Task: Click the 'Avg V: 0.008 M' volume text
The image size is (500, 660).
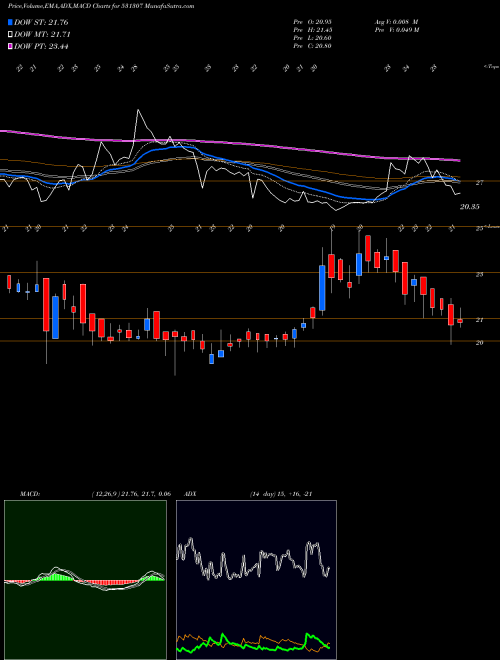Action: 396,22
